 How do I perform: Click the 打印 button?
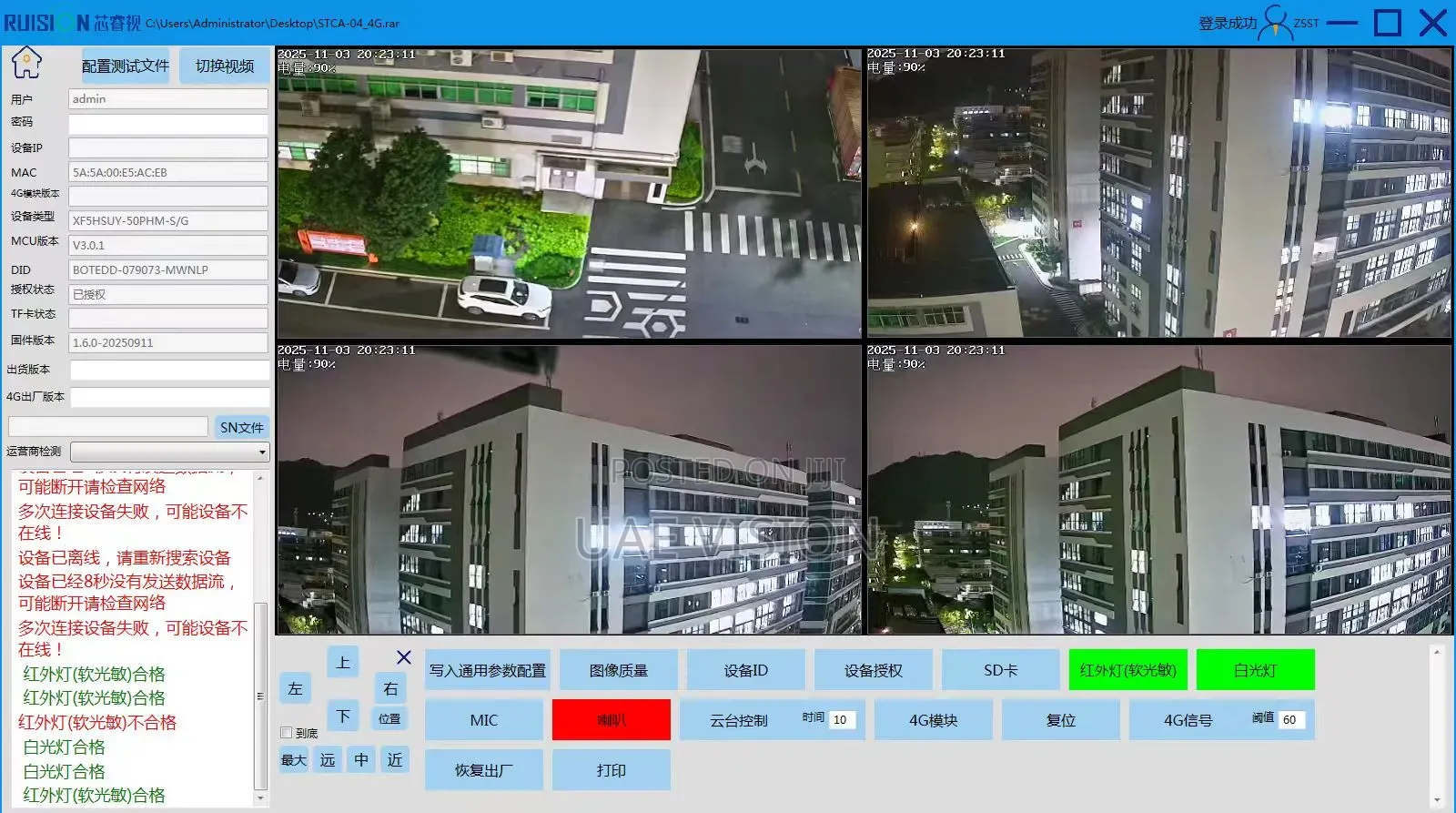click(x=612, y=770)
